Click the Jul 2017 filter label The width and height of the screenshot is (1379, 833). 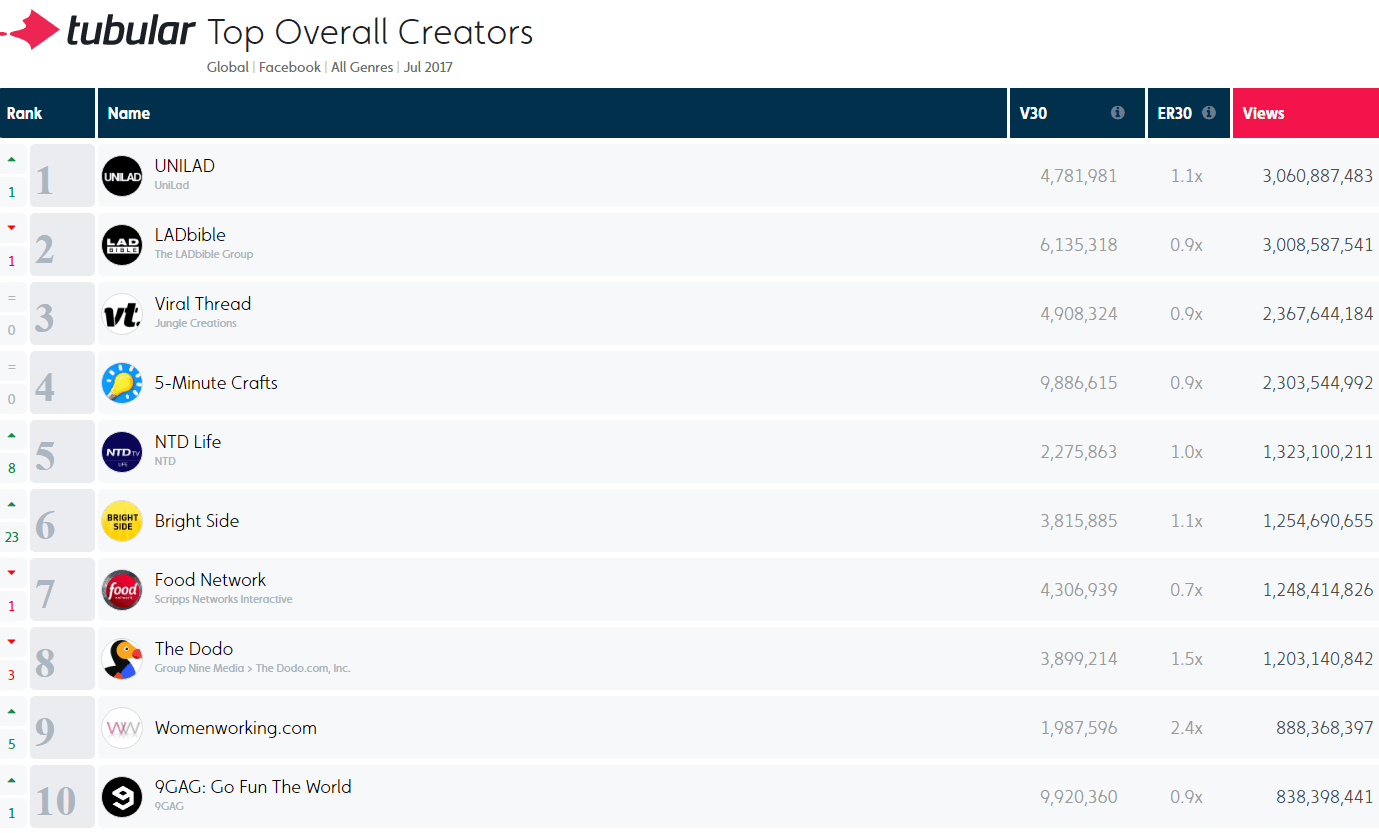click(428, 67)
